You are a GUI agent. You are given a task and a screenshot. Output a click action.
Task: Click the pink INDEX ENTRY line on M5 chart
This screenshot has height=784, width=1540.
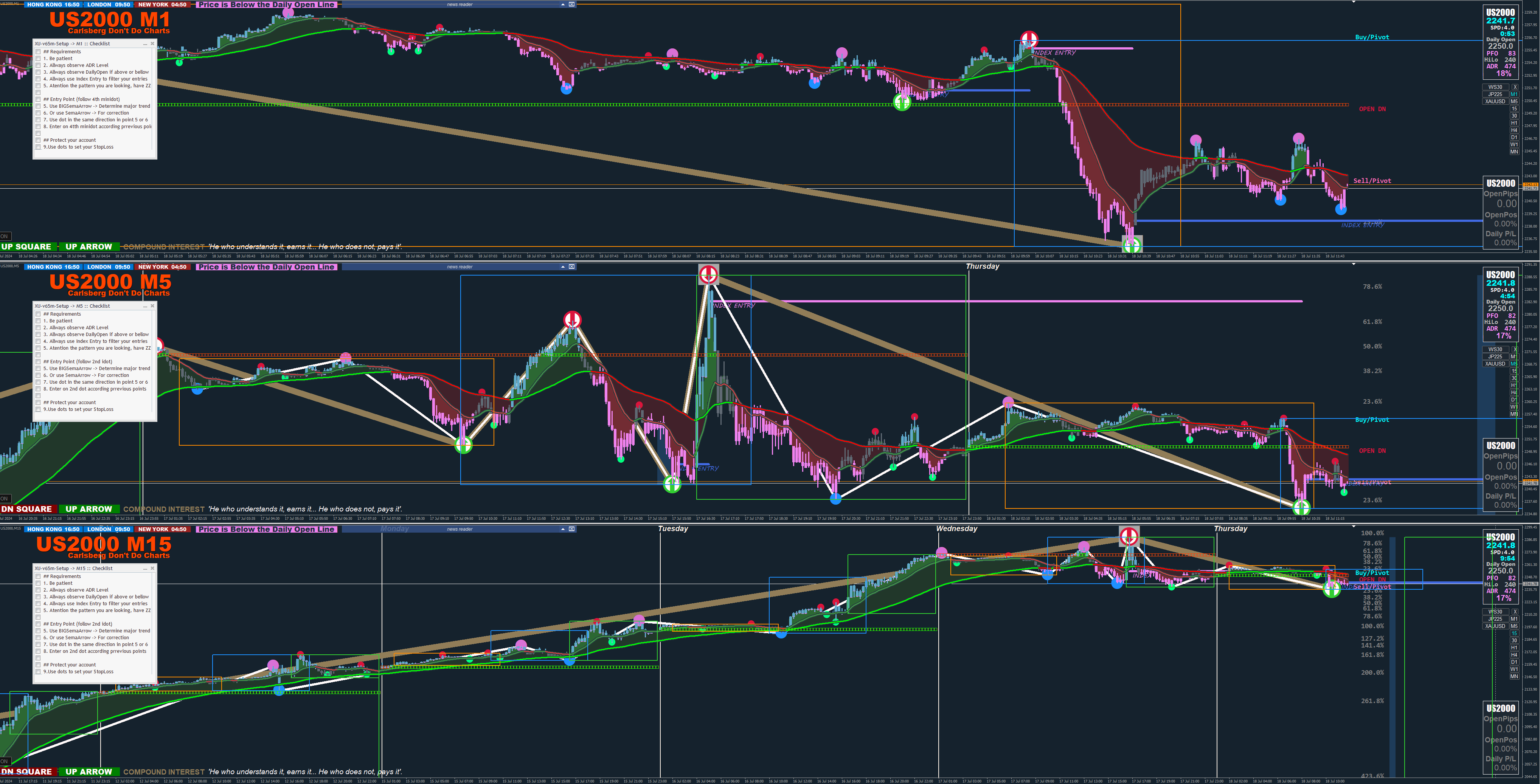(x=1016, y=301)
